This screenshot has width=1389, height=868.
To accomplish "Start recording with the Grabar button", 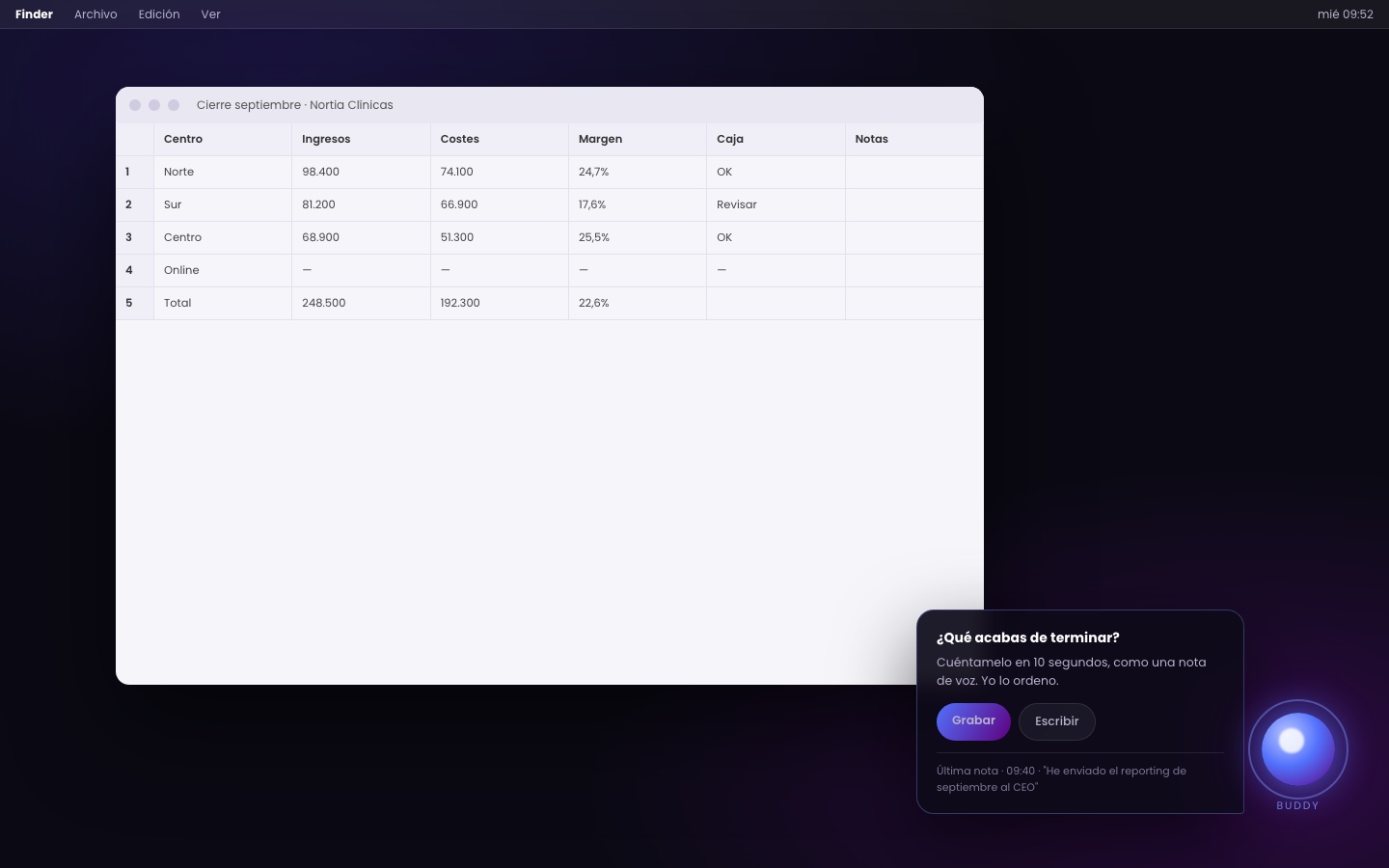I will [x=973, y=721].
